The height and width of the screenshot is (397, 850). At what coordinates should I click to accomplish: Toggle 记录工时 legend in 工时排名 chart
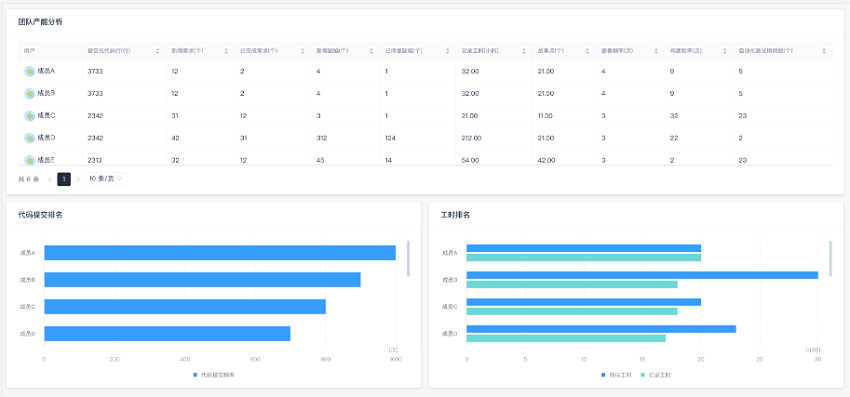click(656, 375)
